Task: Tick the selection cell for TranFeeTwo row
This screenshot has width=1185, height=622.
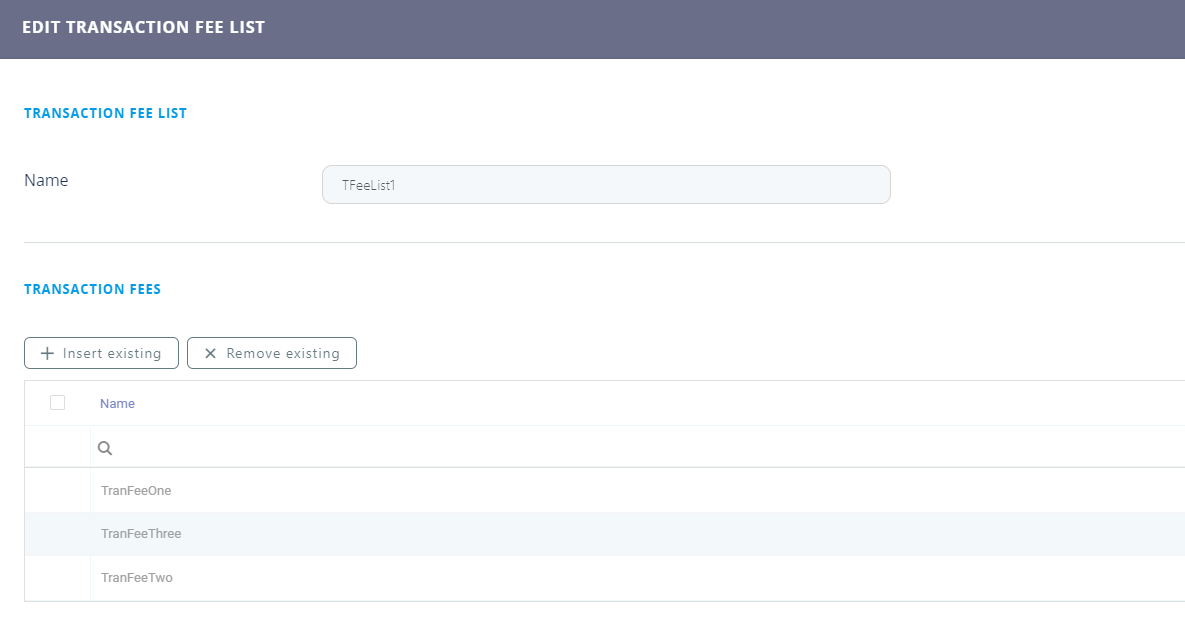Action: 57,578
